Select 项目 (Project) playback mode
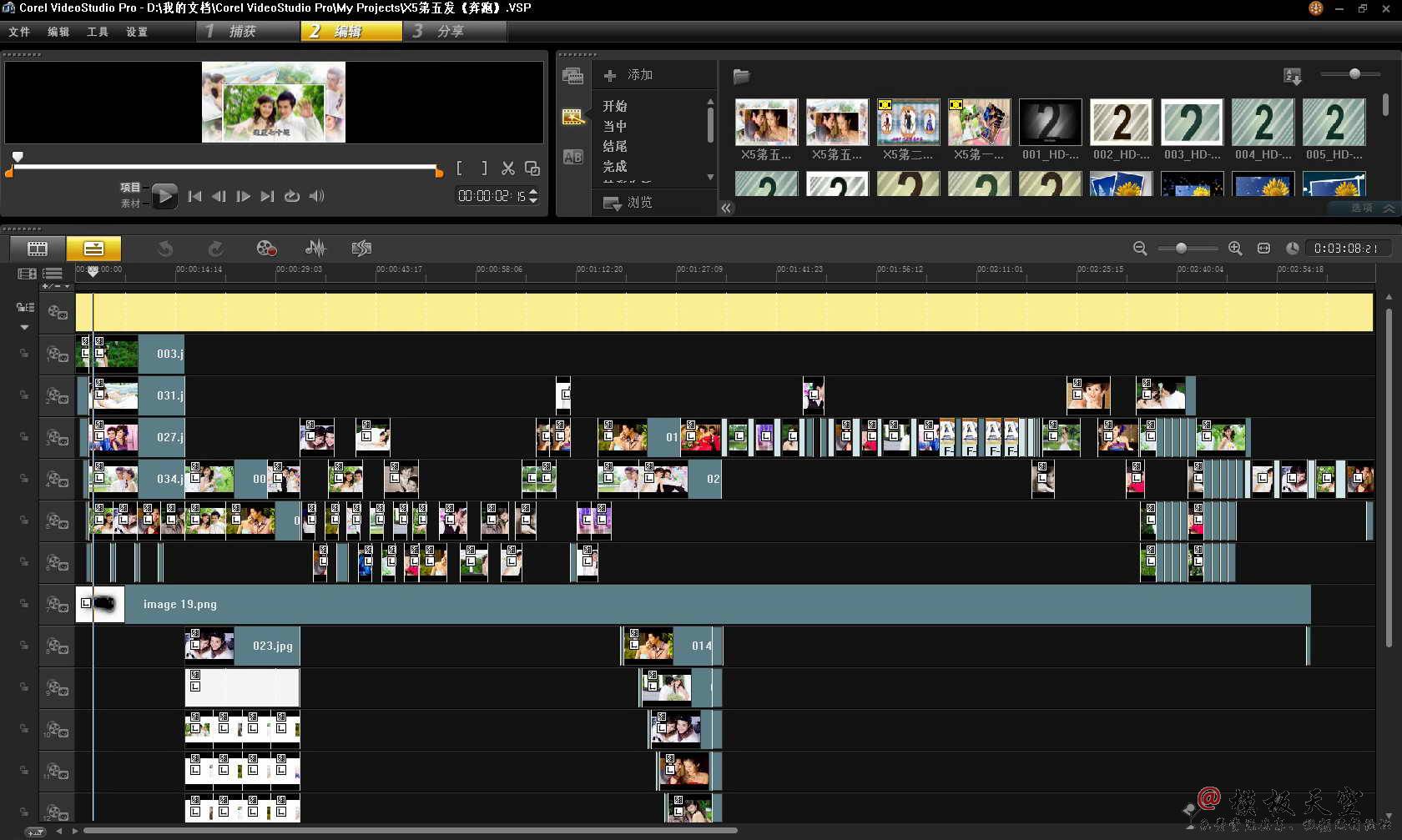1402x840 pixels. pos(130,188)
